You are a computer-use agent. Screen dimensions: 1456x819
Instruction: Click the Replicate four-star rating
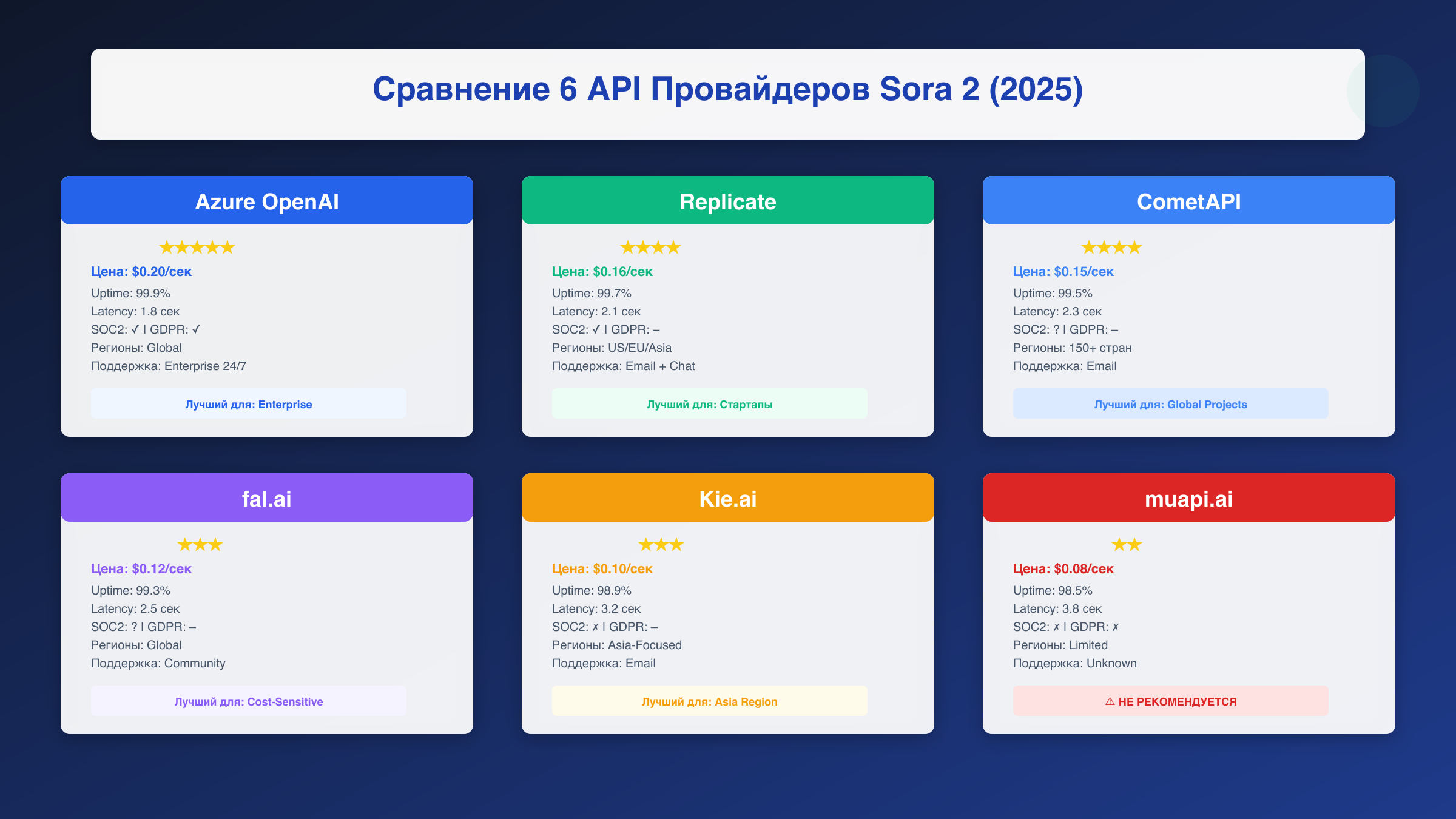(x=650, y=248)
